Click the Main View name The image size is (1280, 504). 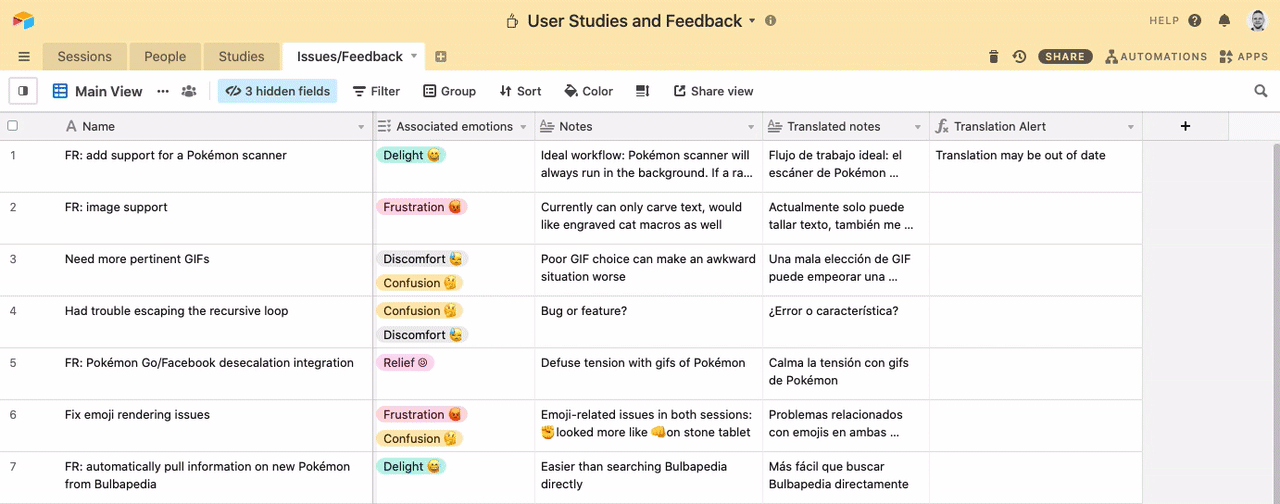[x=109, y=91]
